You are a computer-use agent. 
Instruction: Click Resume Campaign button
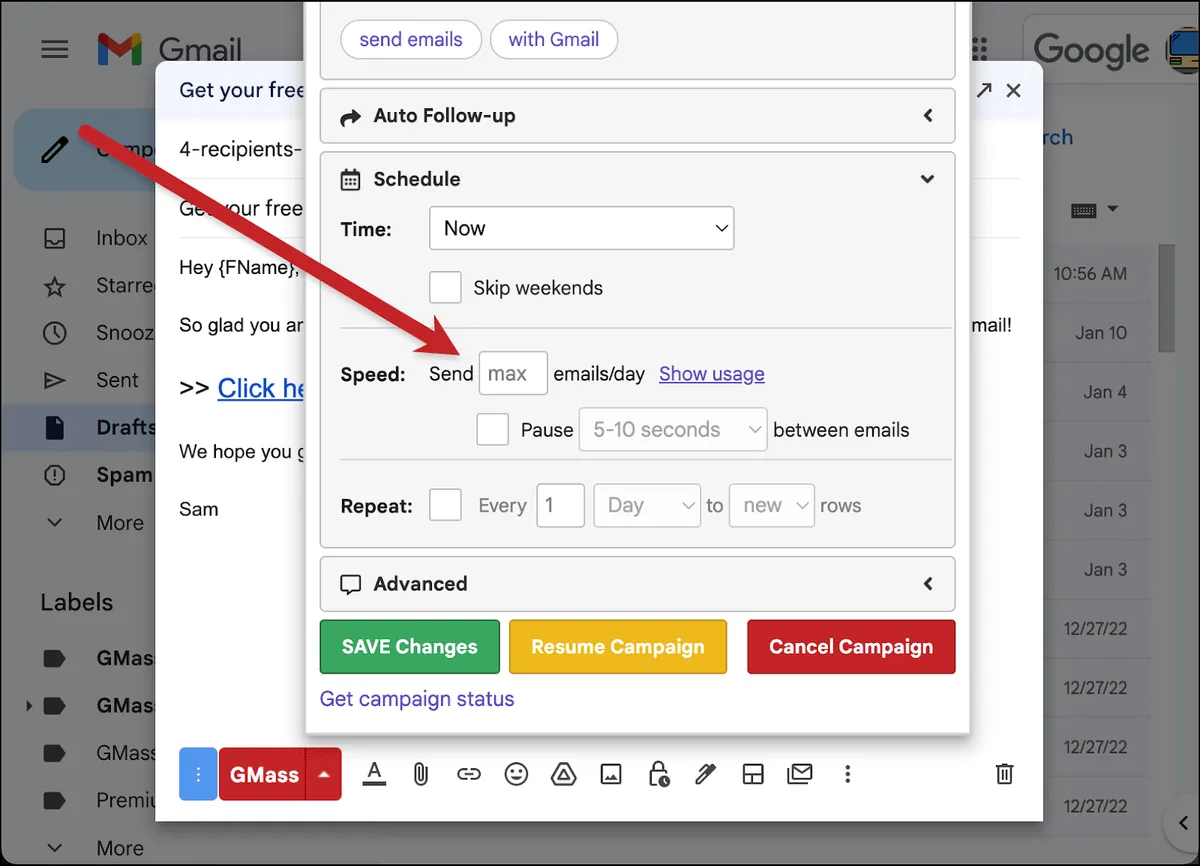(x=618, y=647)
